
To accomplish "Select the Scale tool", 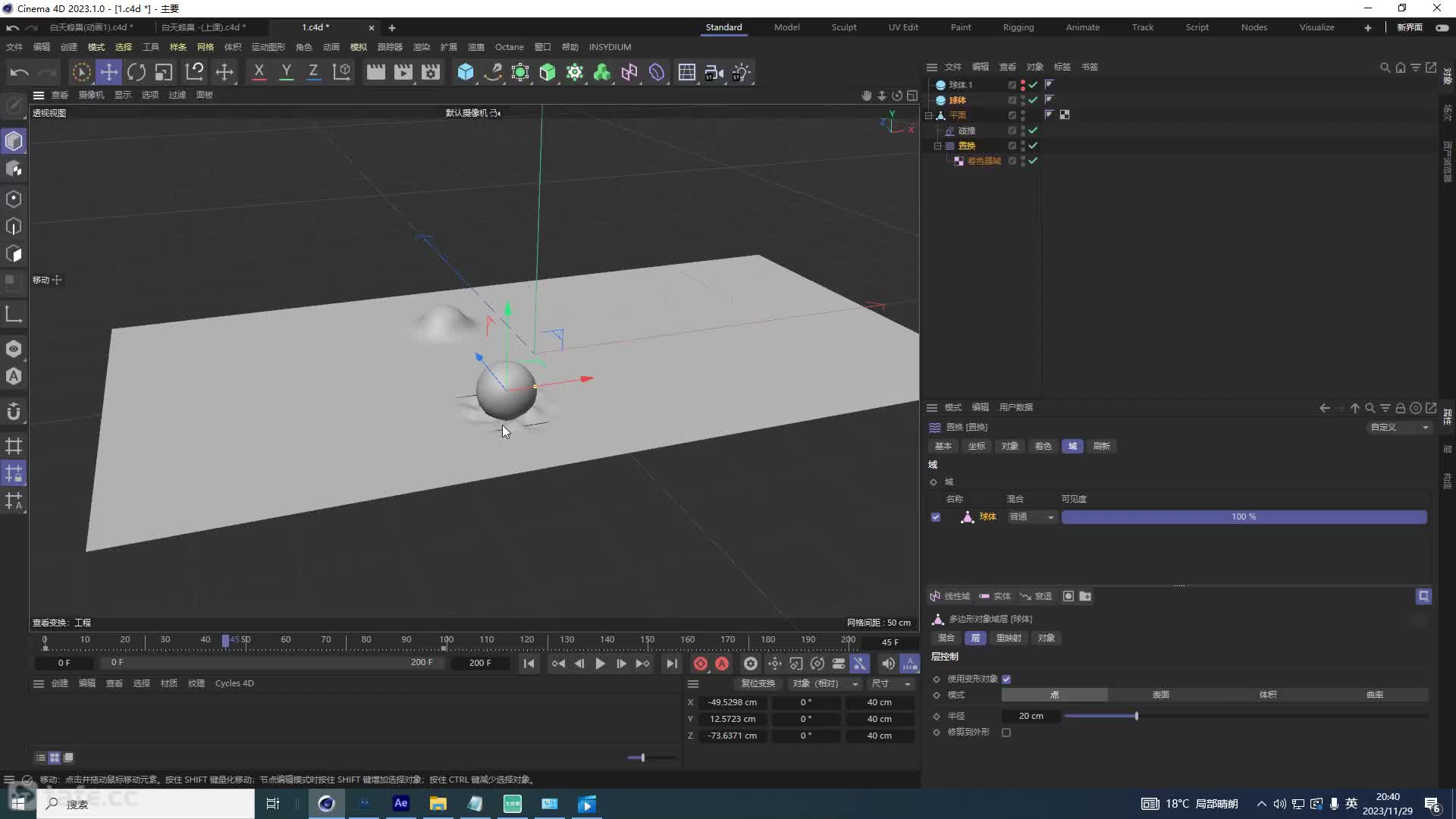I will point(164,72).
